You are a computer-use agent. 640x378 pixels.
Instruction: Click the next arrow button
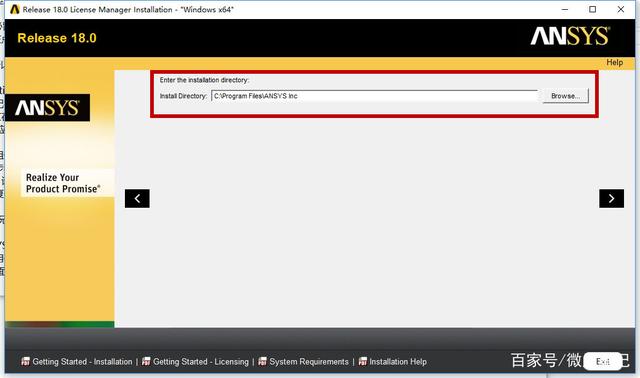611,198
